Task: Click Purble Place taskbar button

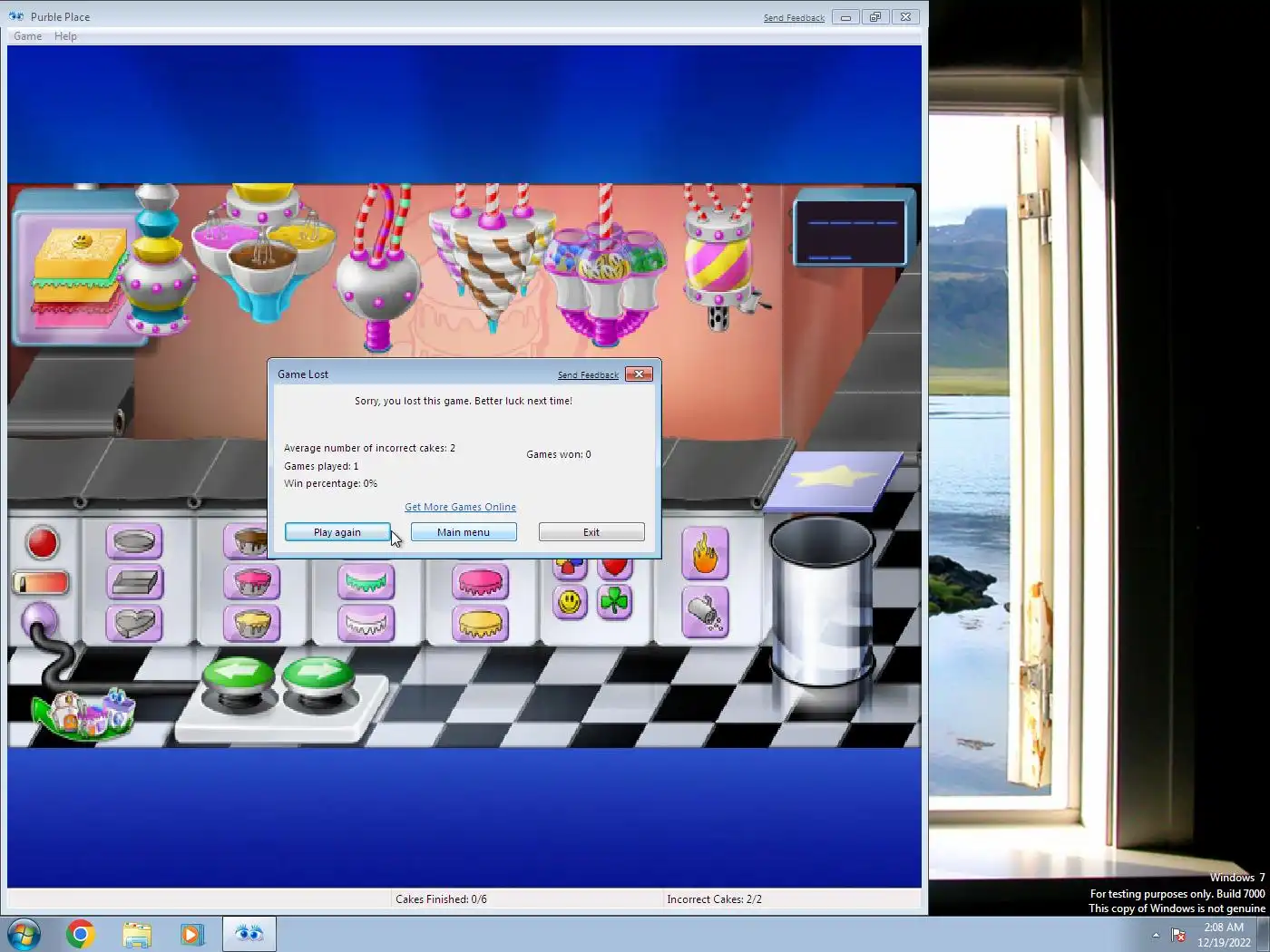Action: [249, 934]
